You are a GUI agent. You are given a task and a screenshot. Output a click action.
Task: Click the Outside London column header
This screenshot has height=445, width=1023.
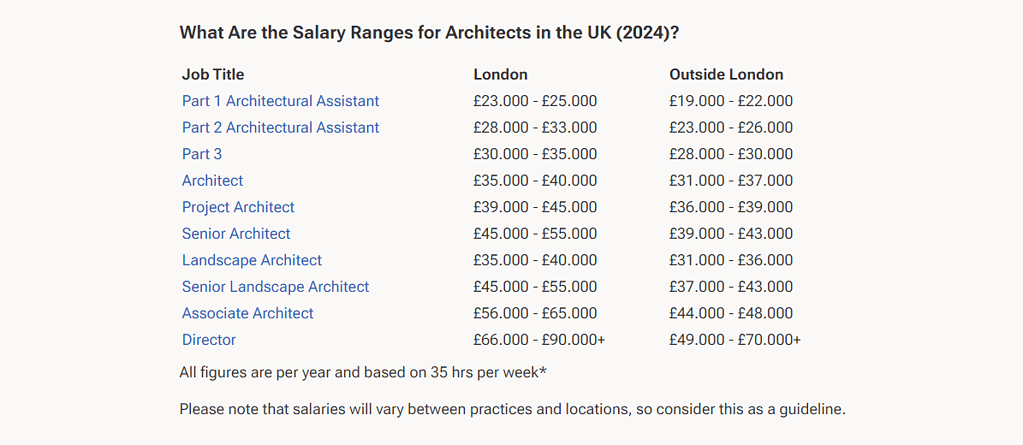[x=726, y=74]
